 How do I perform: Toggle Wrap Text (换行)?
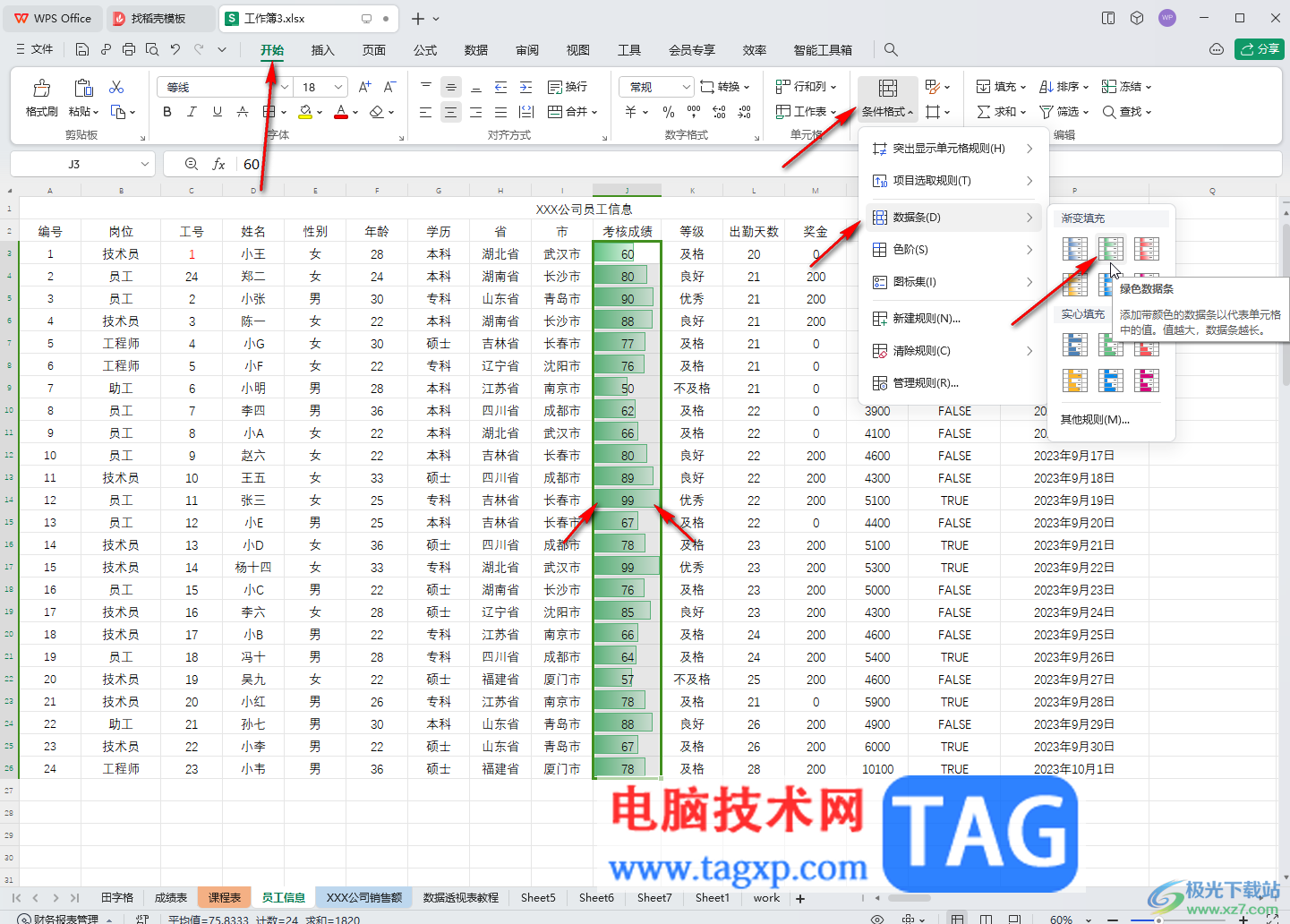(x=568, y=87)
